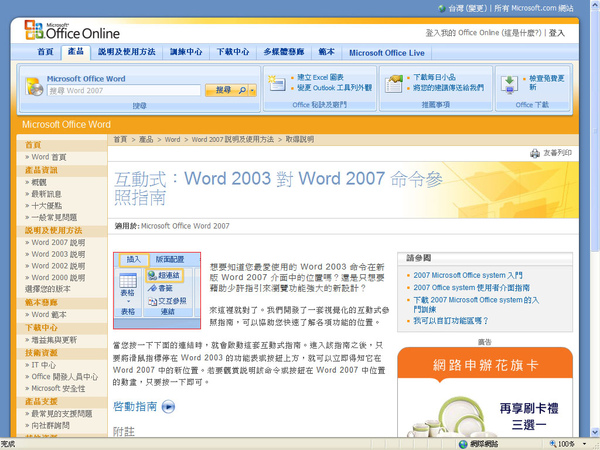The image size is (600, 450).
Task: Click the interactive guide ribbon thumbnail
Action: point(157,290)
